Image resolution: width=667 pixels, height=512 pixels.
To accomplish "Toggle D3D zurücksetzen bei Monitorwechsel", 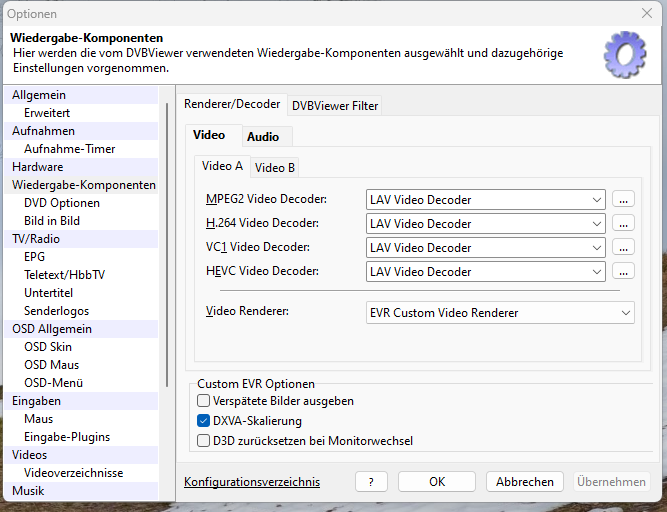I will click(x=204, y=441).
